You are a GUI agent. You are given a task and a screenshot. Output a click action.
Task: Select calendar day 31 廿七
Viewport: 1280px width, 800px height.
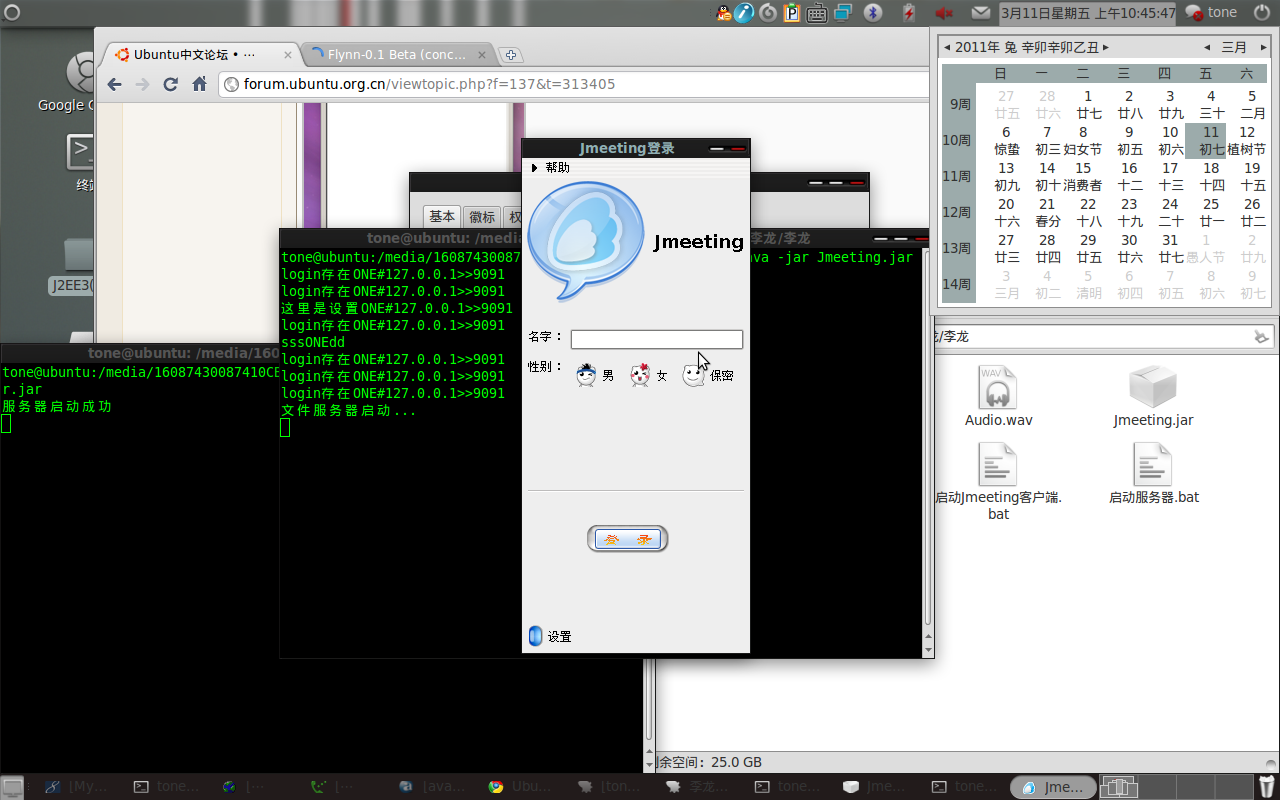click(1171, 248)
